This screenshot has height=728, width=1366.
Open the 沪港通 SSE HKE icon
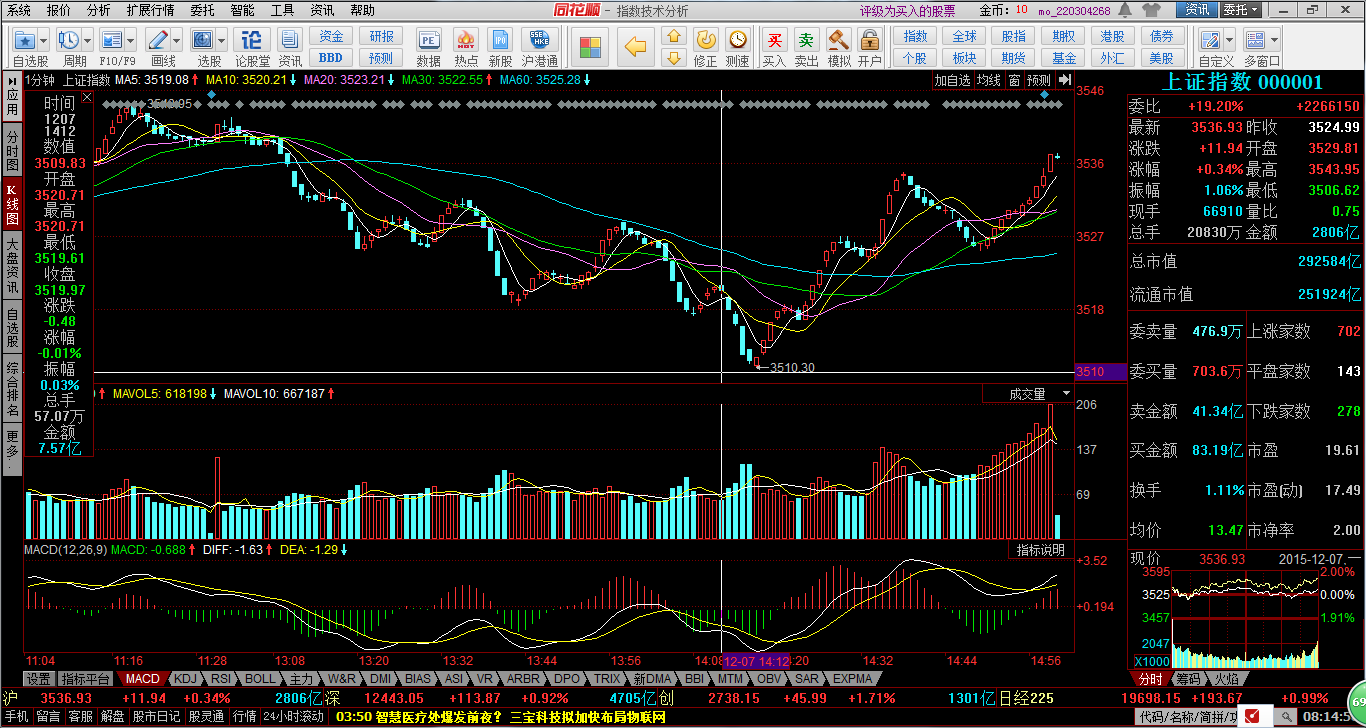click(x=539, y=40)
